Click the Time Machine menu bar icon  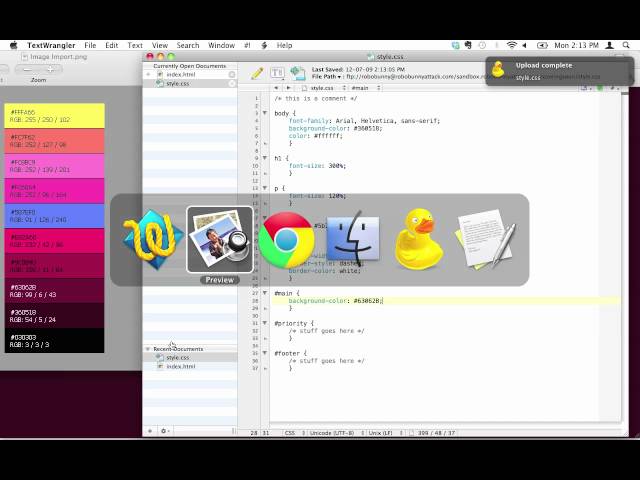(482, 45)
